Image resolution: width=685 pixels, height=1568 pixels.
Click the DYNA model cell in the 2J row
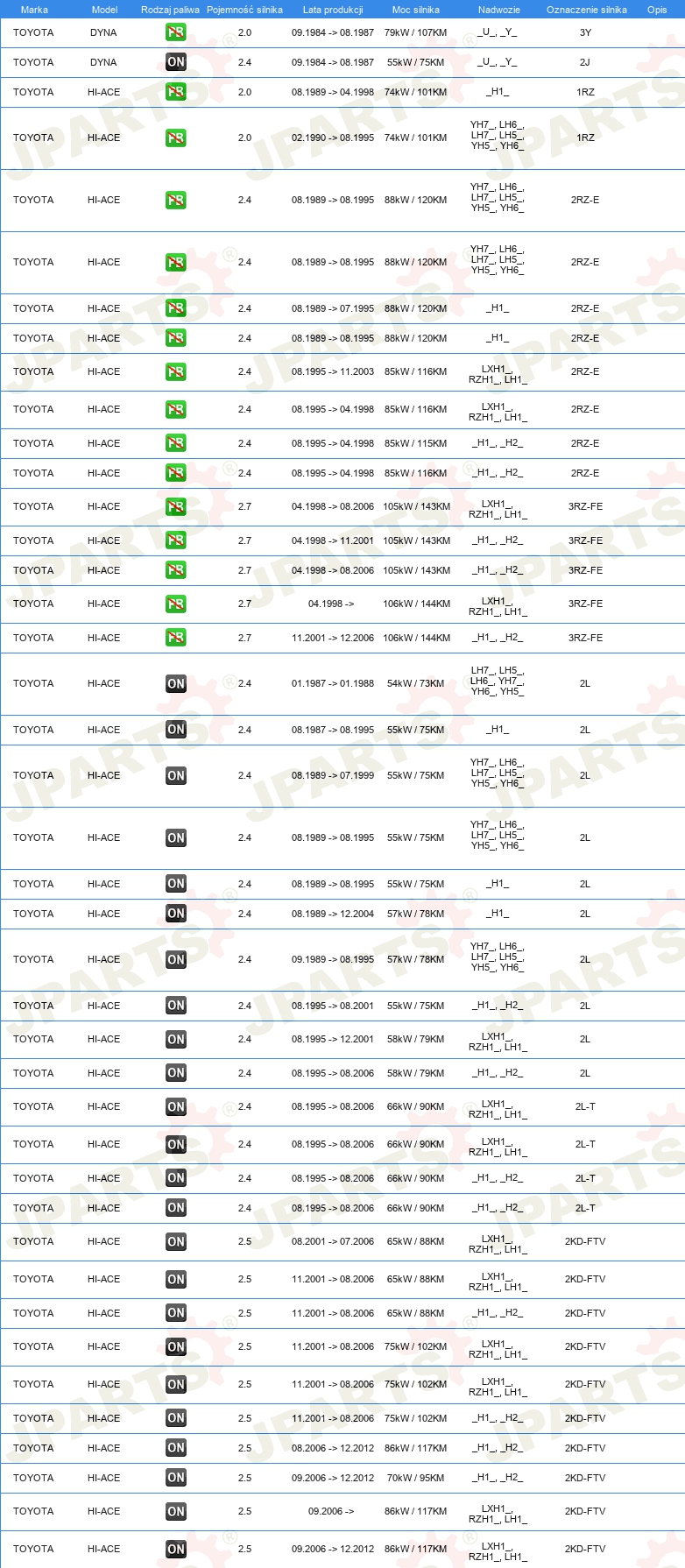pos(103,62)
